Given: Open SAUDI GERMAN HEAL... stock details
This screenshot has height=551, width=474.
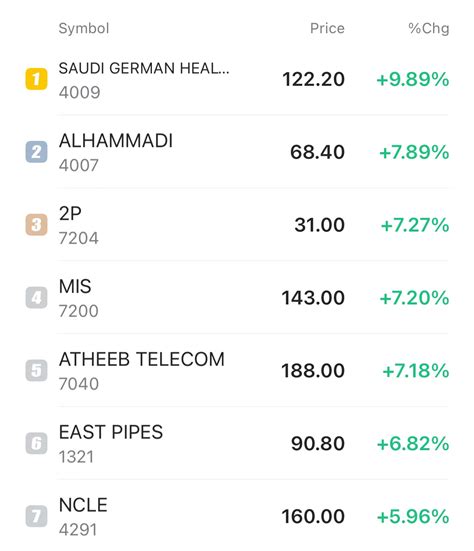Looking at the screenshot, I should coord(237,79).
